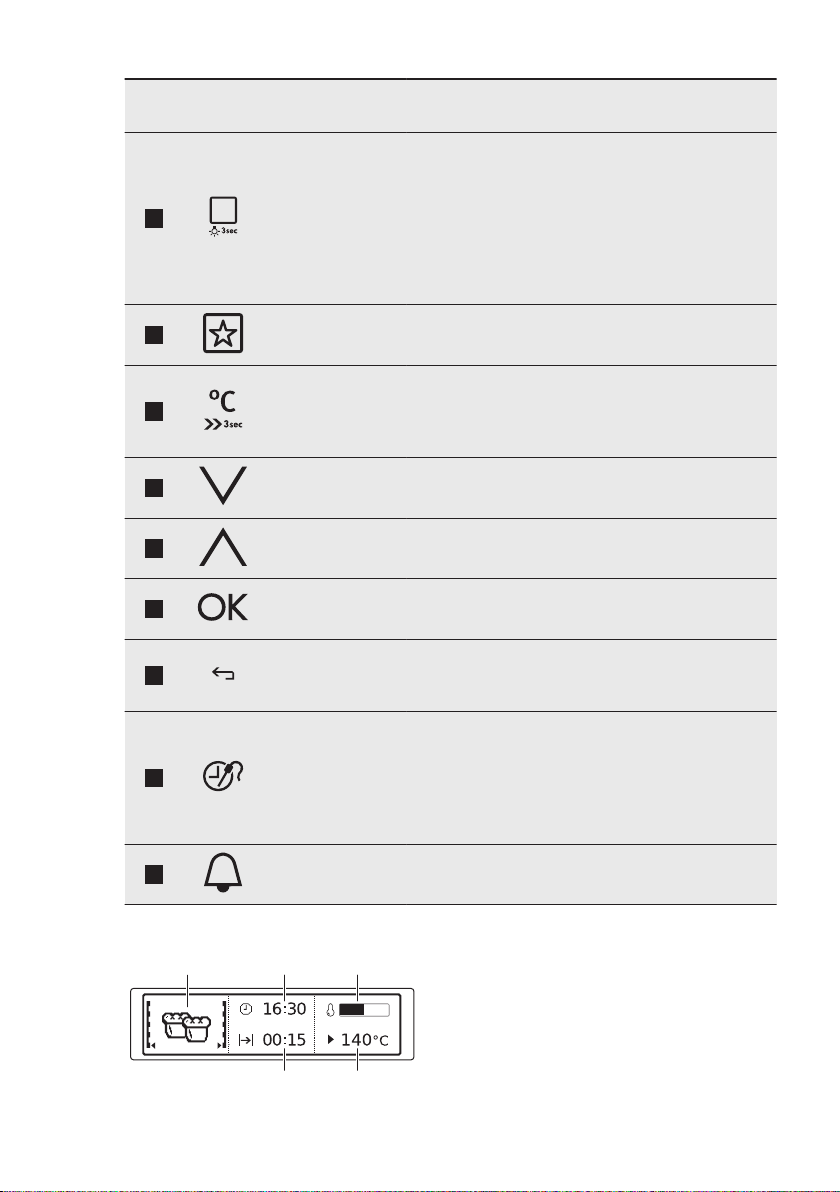
Task: Click the down arrow key icon
Action: (x=223, y=486)
